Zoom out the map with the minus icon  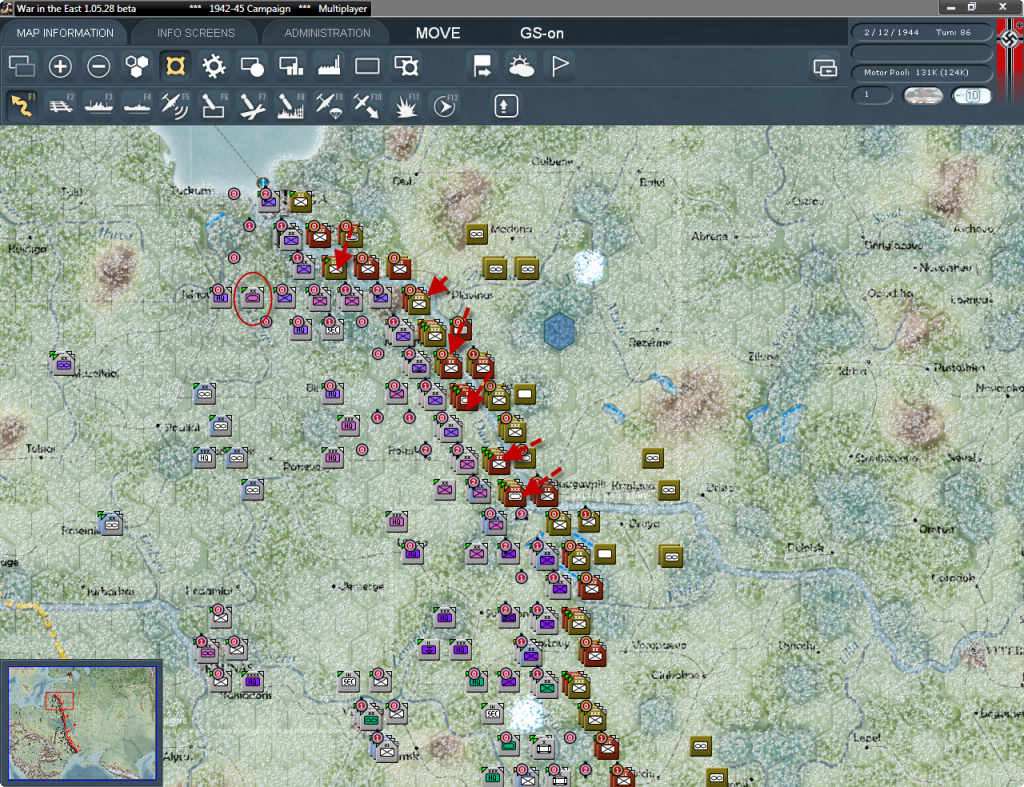[x=99, y=66]
